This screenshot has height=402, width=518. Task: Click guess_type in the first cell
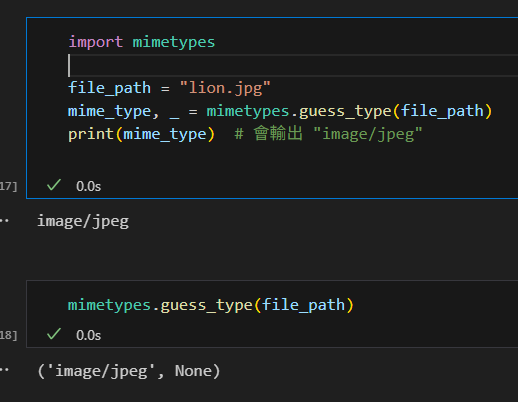pos(345,111)
